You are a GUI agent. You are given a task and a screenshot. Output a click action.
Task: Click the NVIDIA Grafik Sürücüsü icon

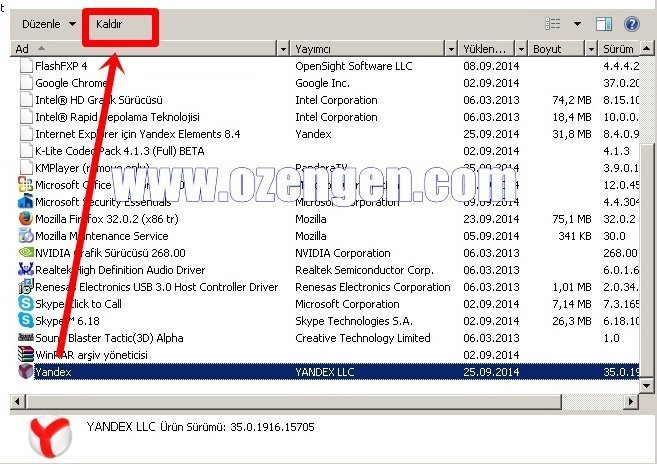click(x=26, y=252)
